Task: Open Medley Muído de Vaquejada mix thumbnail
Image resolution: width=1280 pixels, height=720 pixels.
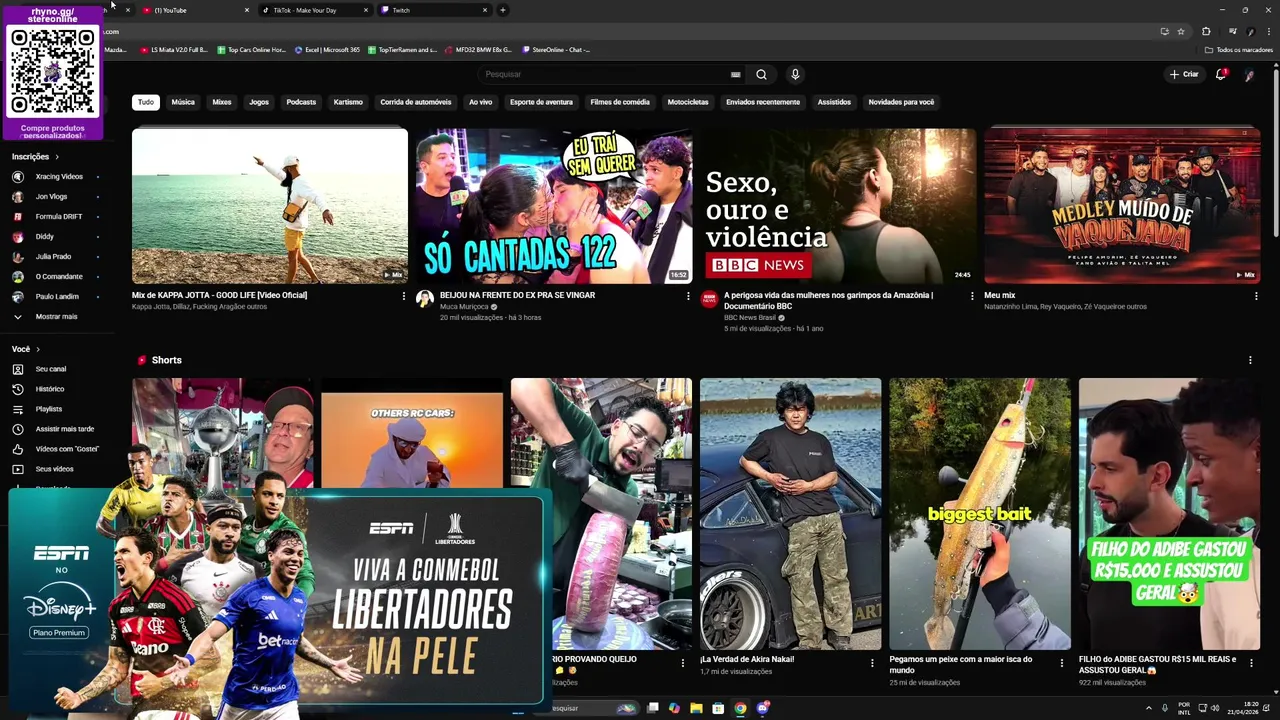Action: (1122, 206)
